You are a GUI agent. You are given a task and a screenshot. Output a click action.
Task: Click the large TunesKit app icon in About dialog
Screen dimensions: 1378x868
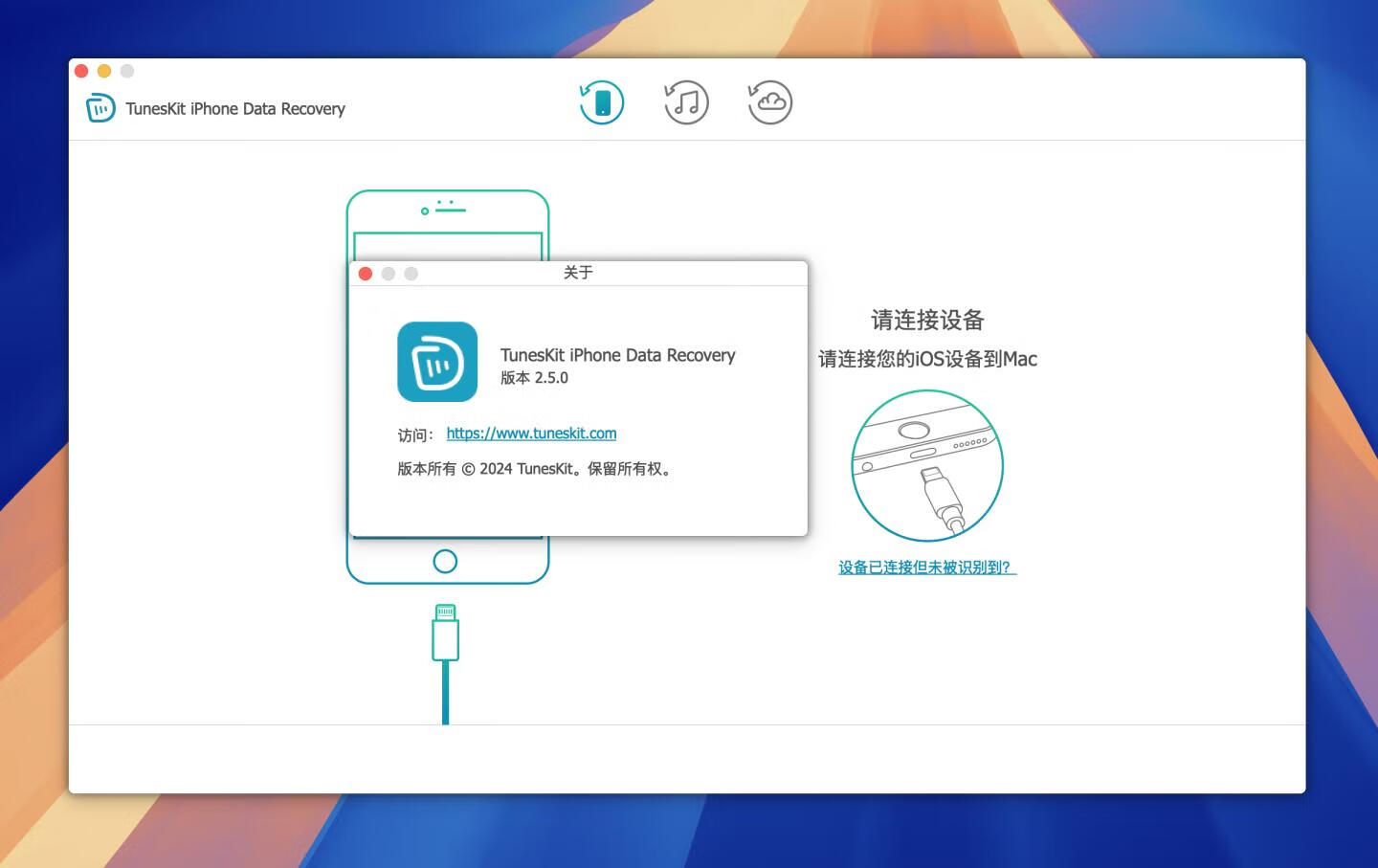coord(437,362)
